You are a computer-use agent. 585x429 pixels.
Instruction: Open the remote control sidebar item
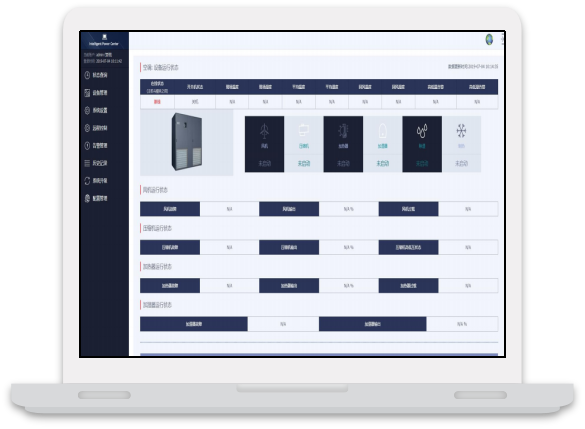coord(96,128)
